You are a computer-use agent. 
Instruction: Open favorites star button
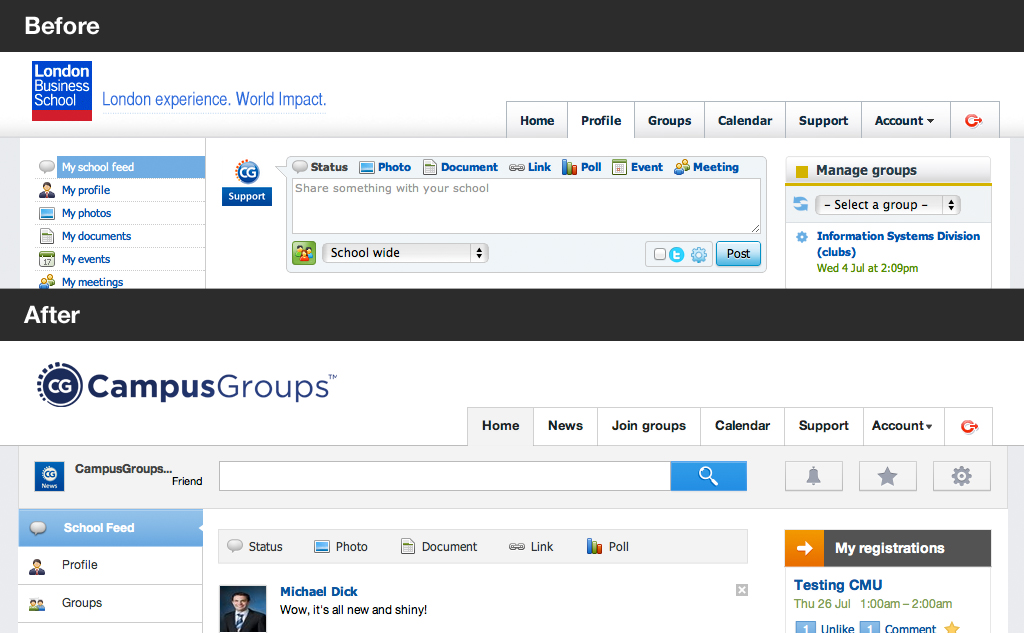[x=888, y=476]
